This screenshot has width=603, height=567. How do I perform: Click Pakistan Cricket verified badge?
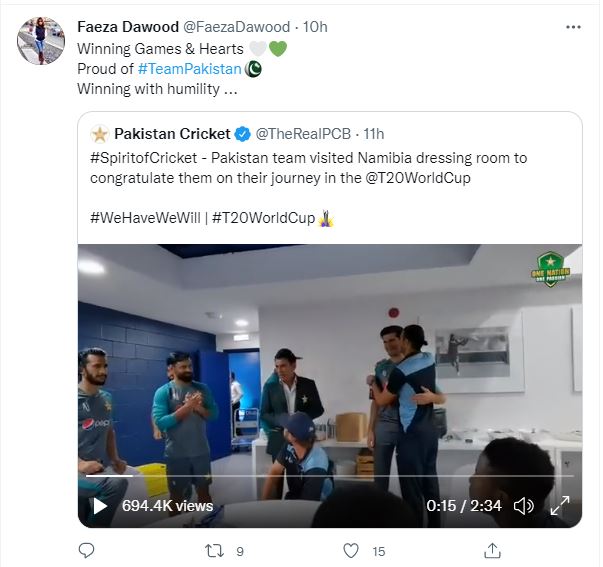coord(242,134)
